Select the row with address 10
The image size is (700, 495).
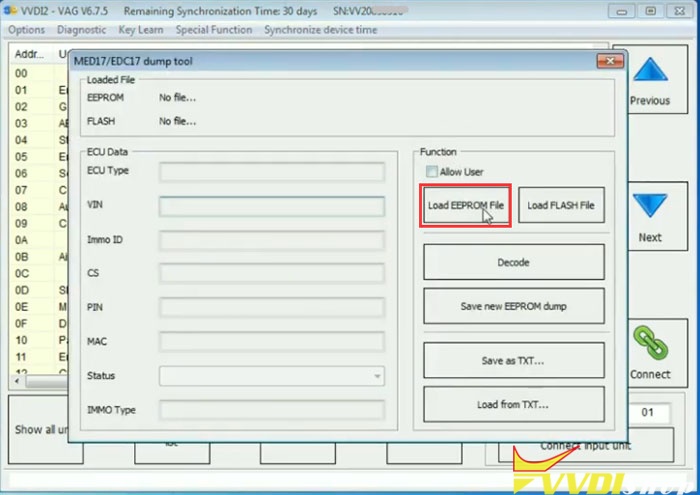39,340
